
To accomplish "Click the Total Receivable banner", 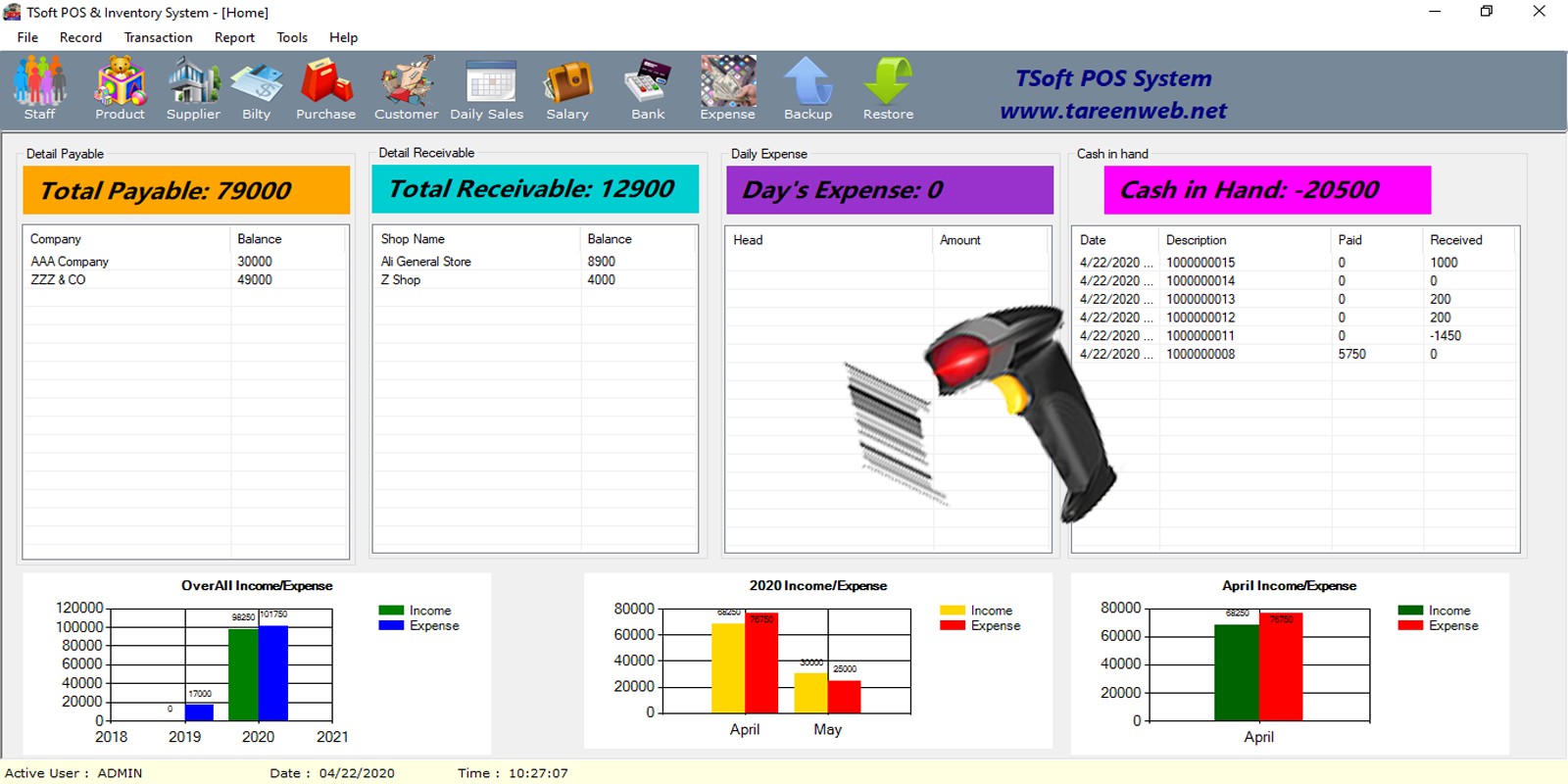I will (x=535, y=189).
